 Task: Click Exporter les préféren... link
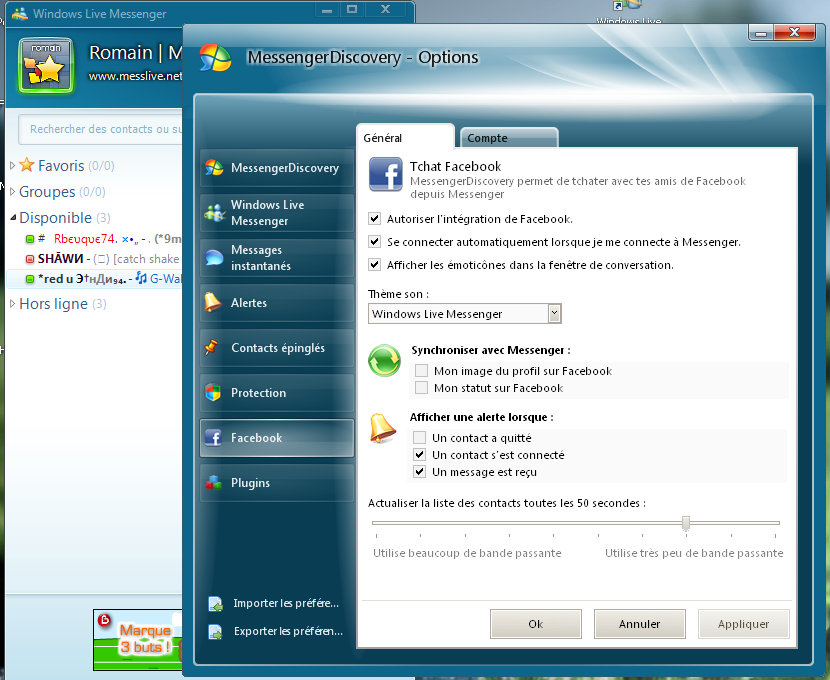(288, 631)
